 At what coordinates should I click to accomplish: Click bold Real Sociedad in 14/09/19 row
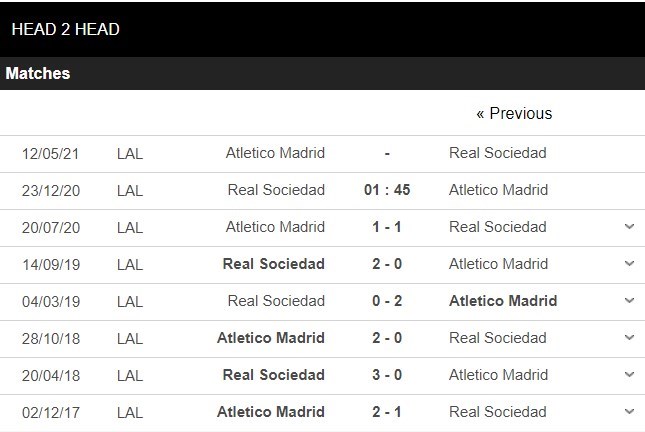(x=274, y=264)
